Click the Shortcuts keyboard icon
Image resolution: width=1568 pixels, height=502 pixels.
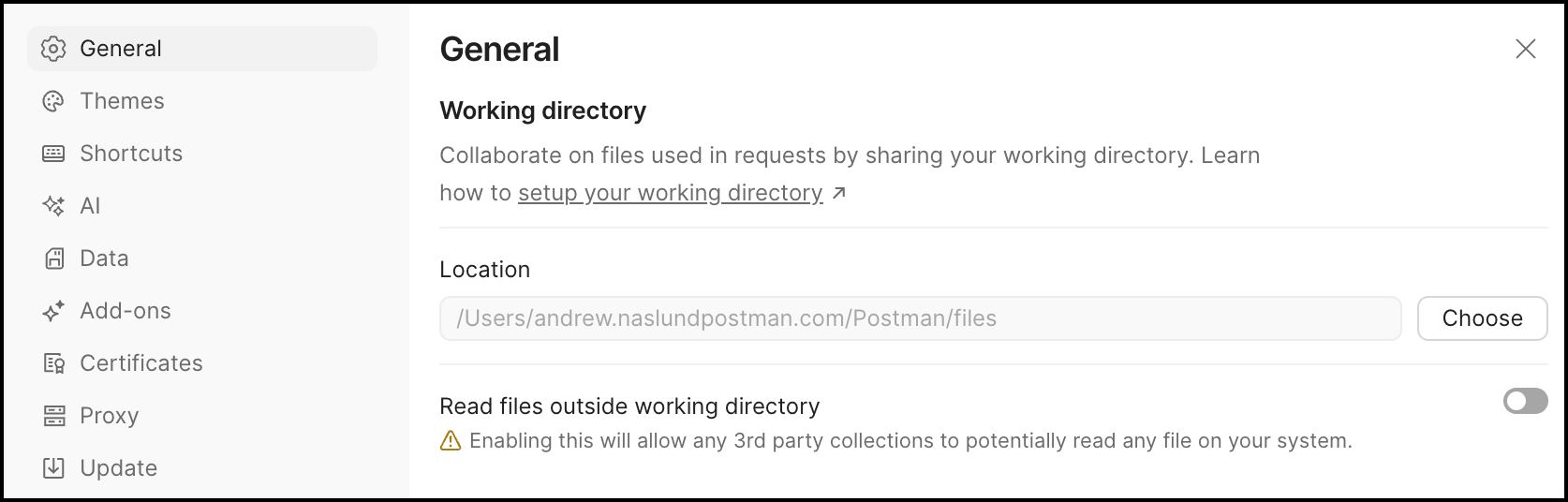point(54,154)
